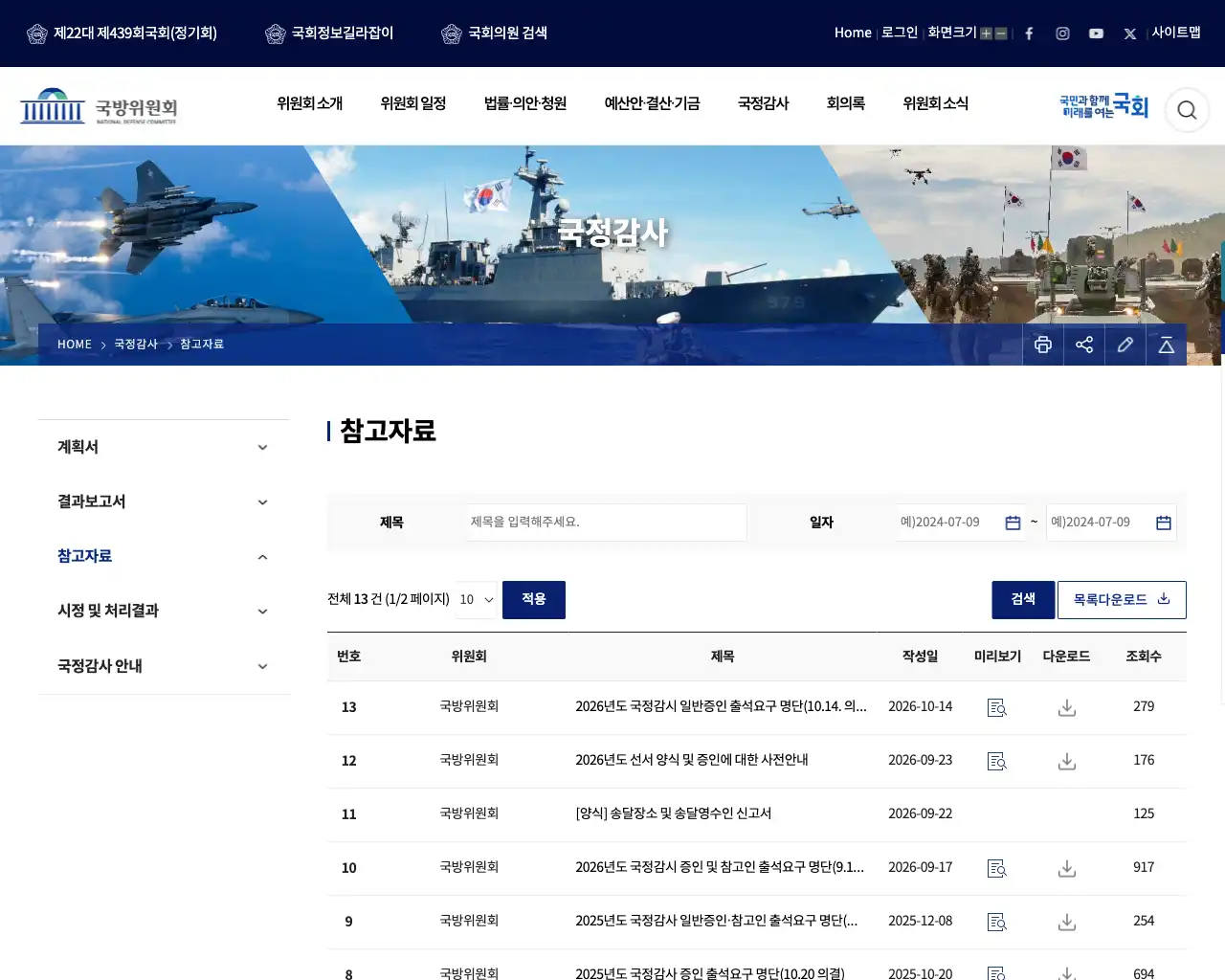Click the start date input field
This screenshot has width=1225, height=980.
(960, 523)
